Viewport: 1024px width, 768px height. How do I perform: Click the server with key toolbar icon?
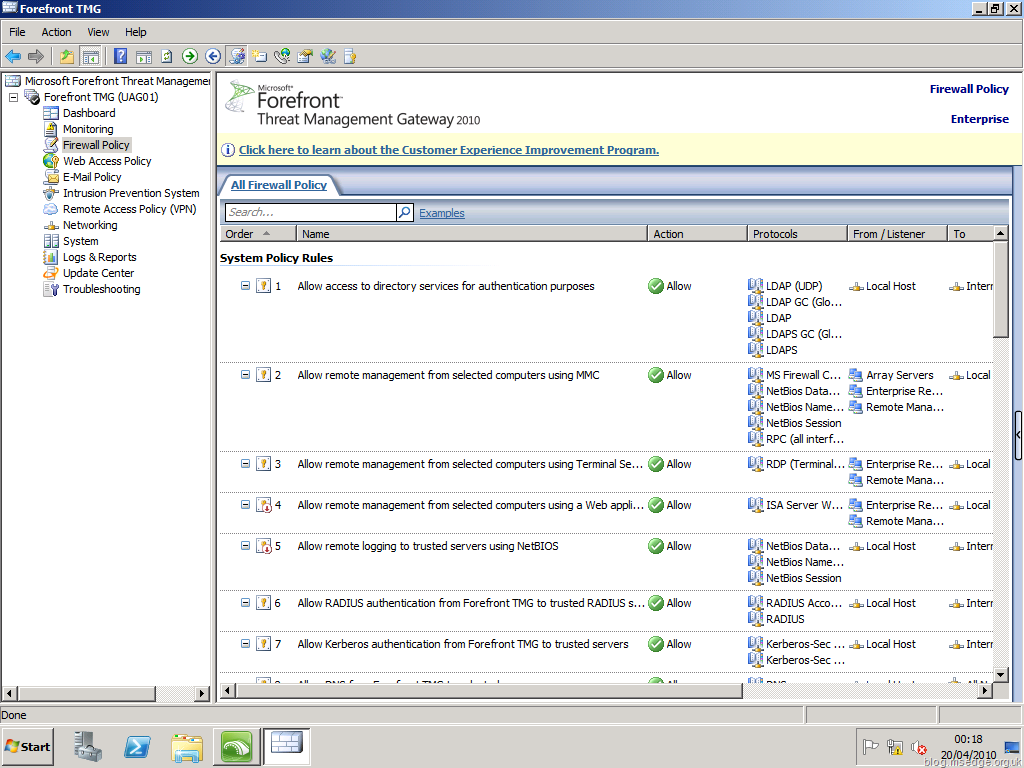[x=350, y=57]
